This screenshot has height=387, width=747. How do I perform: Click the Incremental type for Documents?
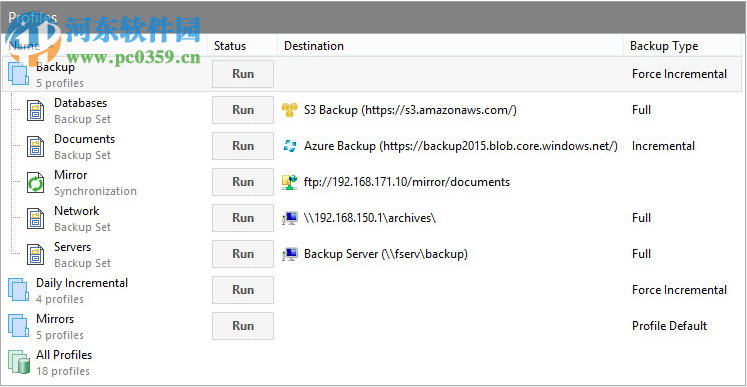[x=663, y=146]
